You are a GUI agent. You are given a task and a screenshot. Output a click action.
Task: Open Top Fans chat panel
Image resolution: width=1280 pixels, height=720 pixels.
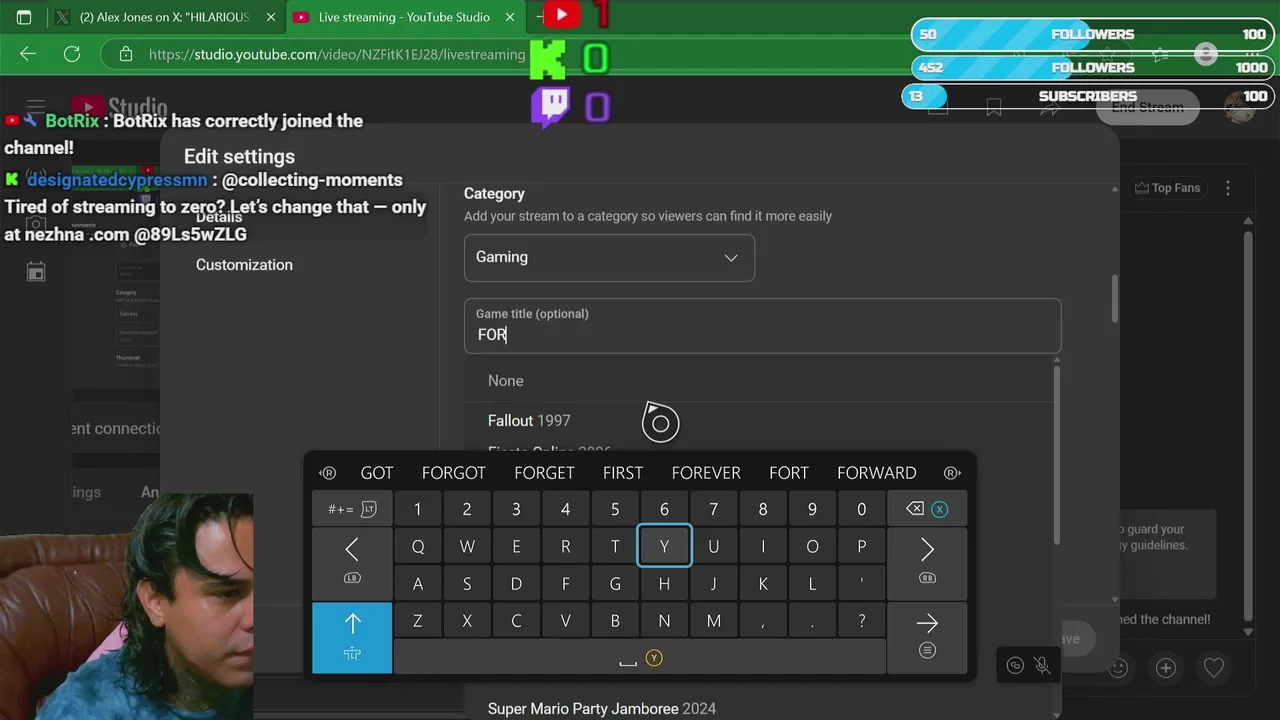1167,188
